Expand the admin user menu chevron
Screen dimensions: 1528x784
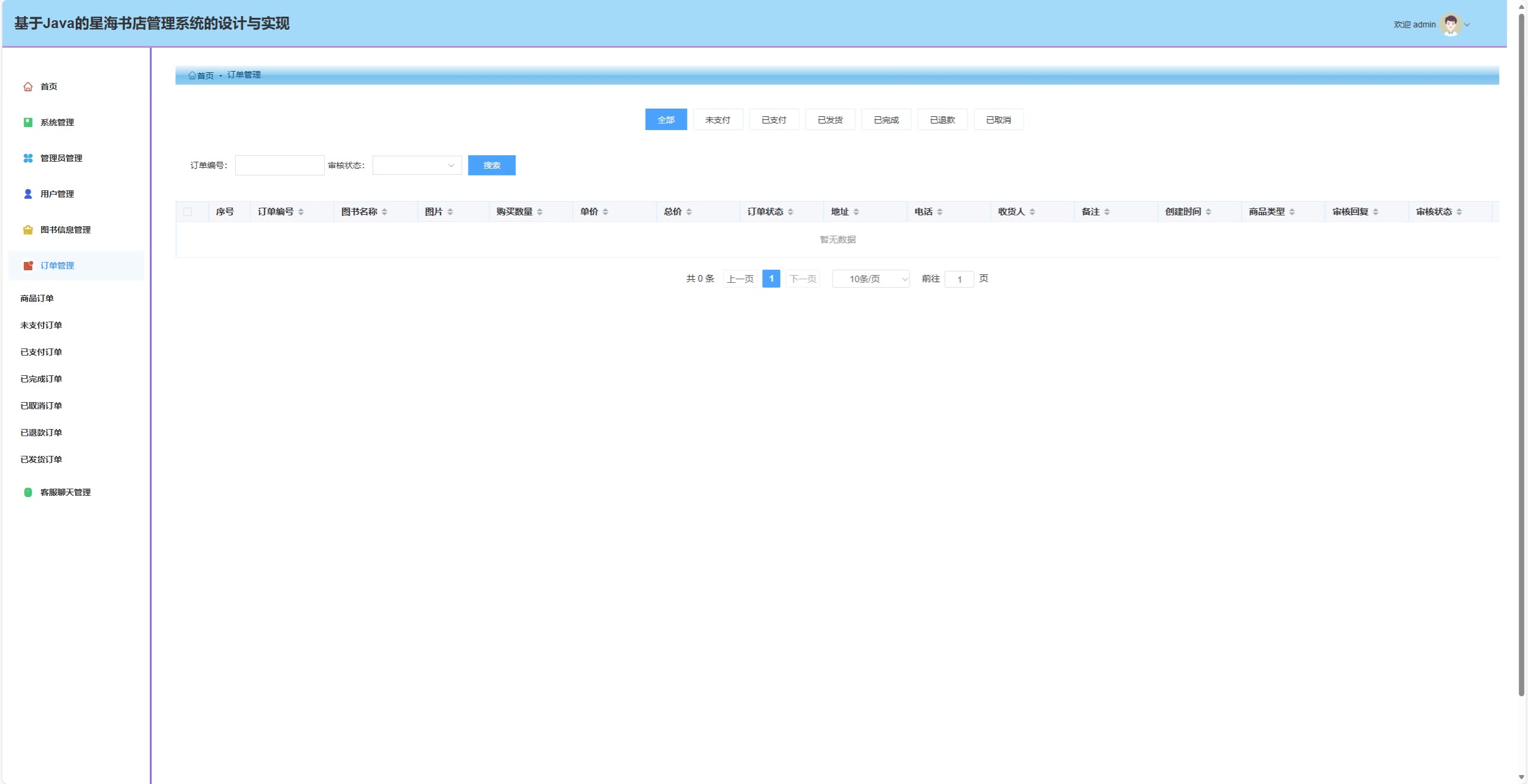point(1467,24)
